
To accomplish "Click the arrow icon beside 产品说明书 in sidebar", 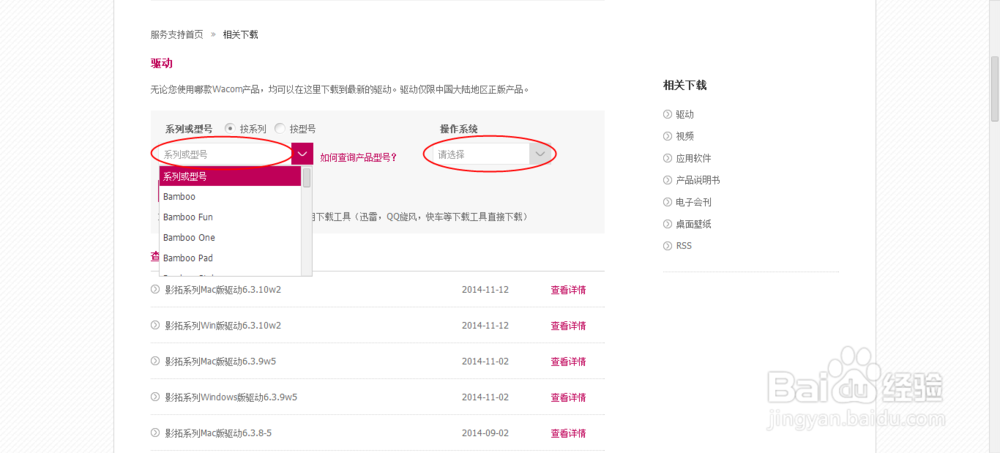I will pos(667,181).
